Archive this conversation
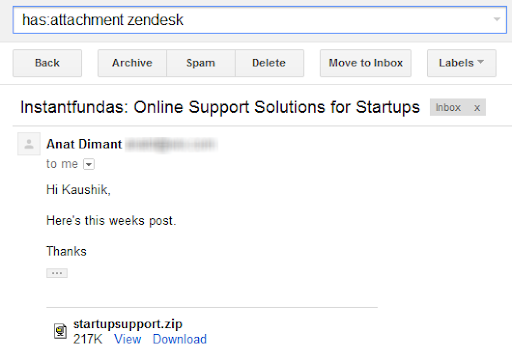The width and height of the screenshot is (512, 360). pos(132,63)
